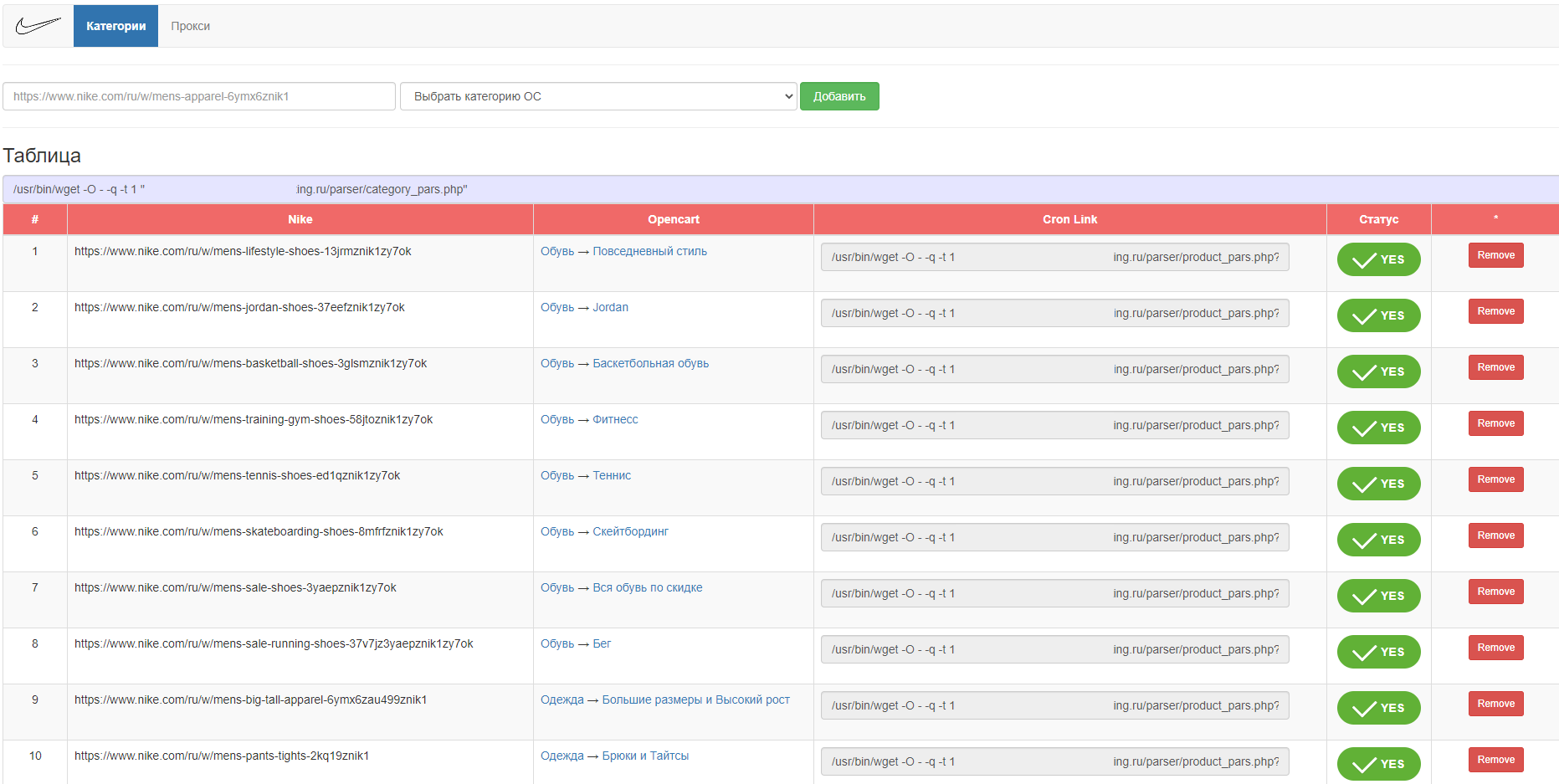The image size is (1559, 784).
Task: Remove the mens-basketball-shoes row
Action: [1495, 367]
